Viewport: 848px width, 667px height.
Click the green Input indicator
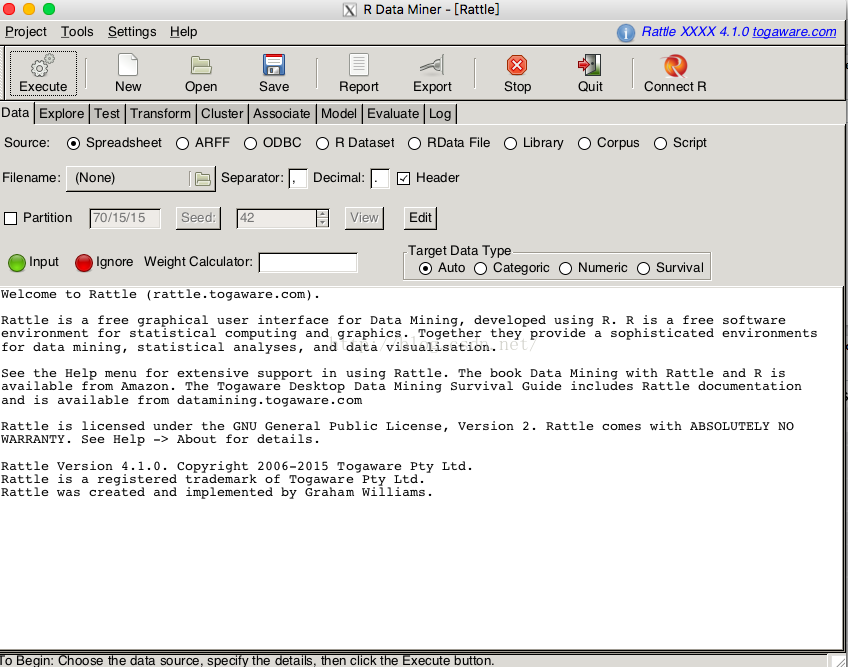coord(17,263)
